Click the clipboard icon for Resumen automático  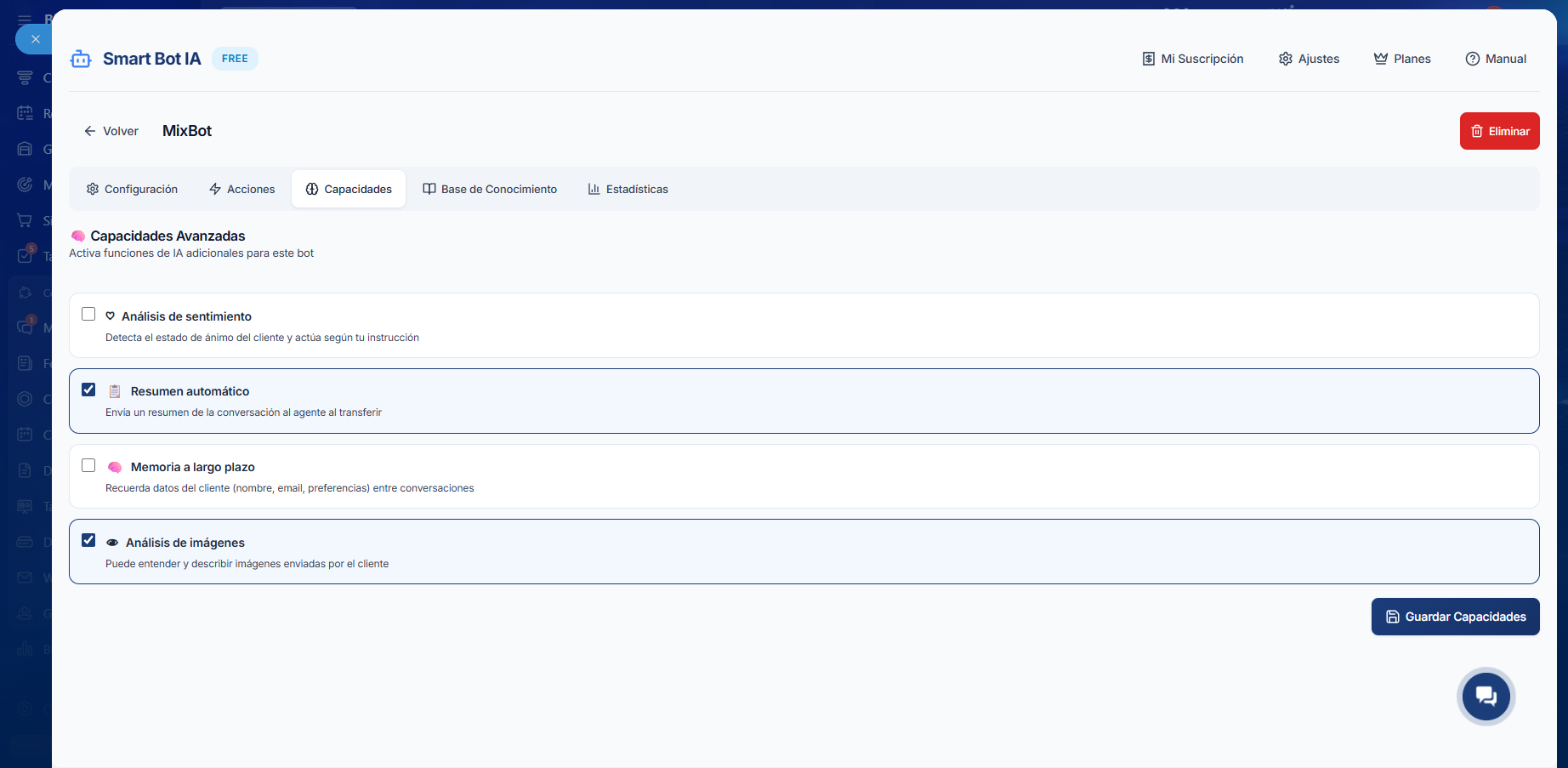[115, 391]
